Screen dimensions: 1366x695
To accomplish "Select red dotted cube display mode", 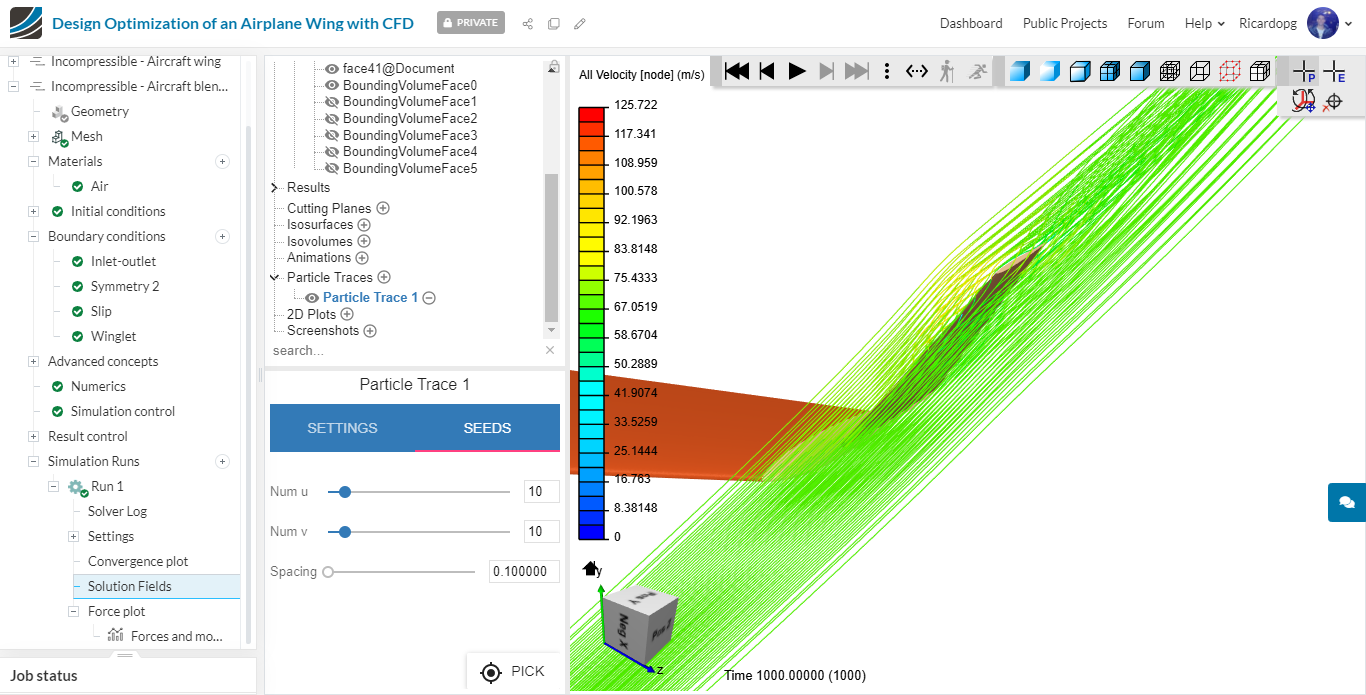I will tap(1230, 71).
